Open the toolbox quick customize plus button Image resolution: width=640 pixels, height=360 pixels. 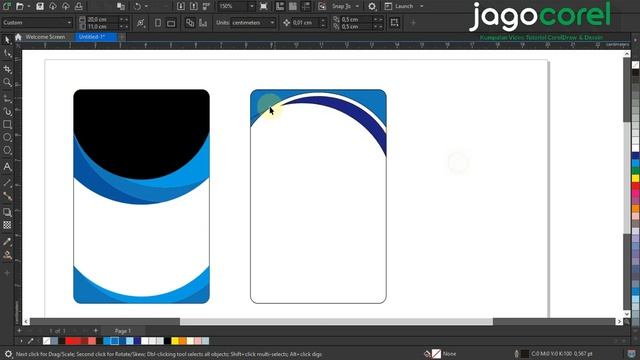pos(7,273)
